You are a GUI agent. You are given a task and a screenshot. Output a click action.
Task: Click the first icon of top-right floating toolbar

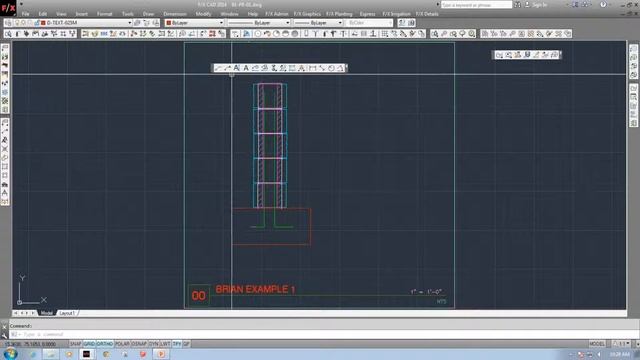499,55
